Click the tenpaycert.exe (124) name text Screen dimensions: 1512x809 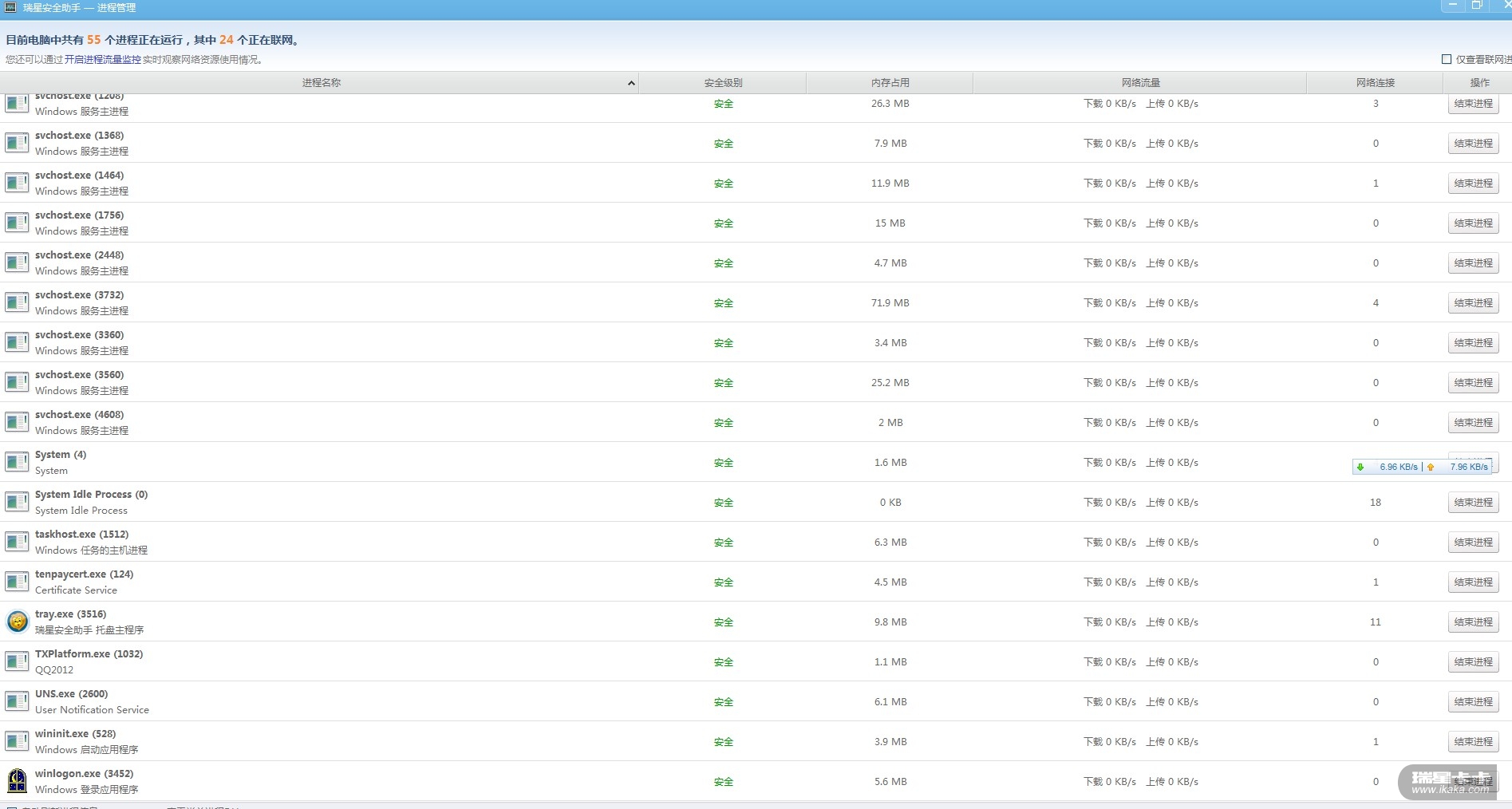84,574
